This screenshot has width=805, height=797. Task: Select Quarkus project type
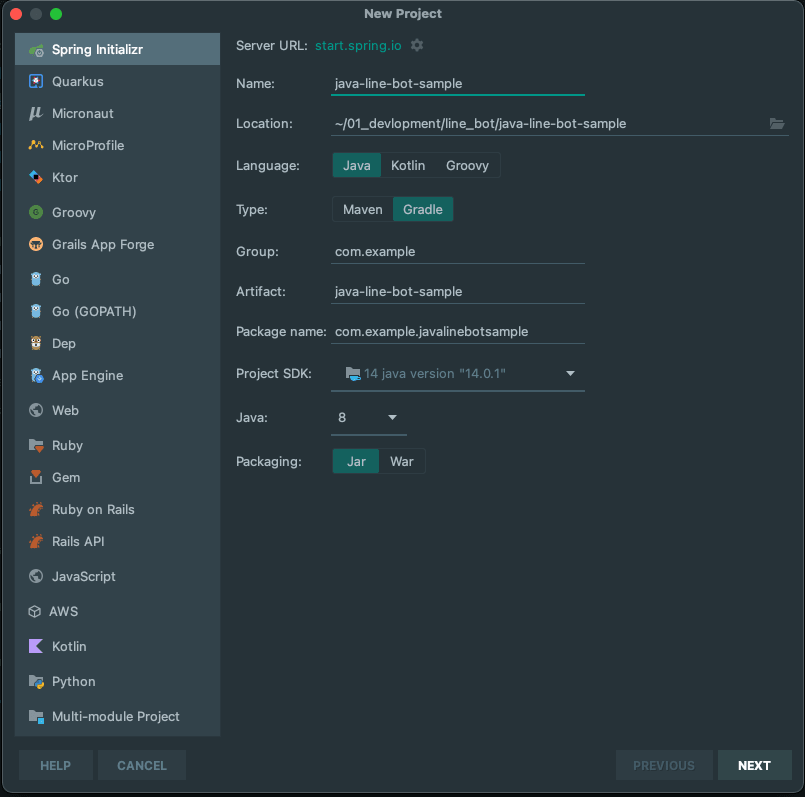tap(118, 82)
